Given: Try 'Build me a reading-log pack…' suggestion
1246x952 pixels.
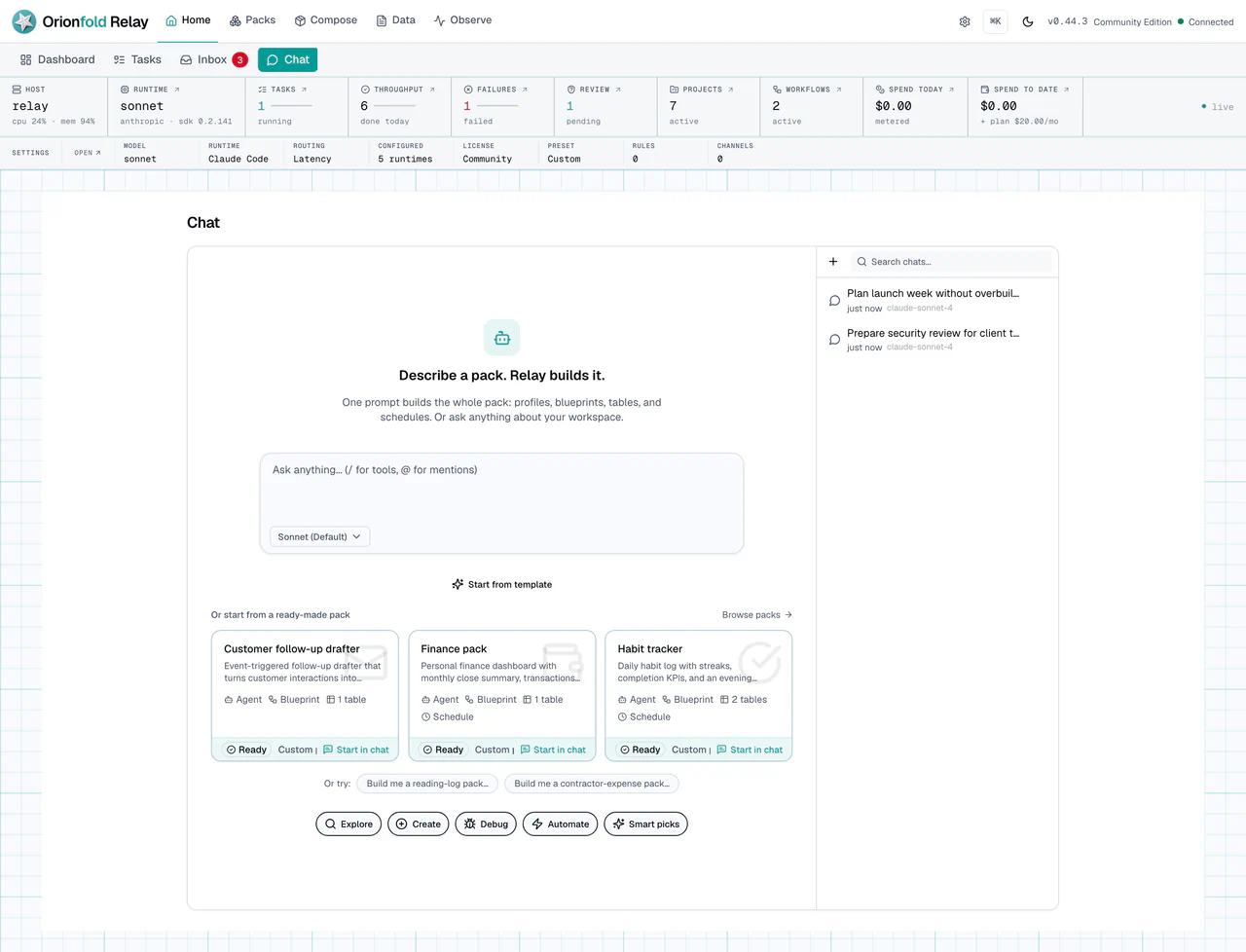Looking at the screenshot, I should pos(427,784).
